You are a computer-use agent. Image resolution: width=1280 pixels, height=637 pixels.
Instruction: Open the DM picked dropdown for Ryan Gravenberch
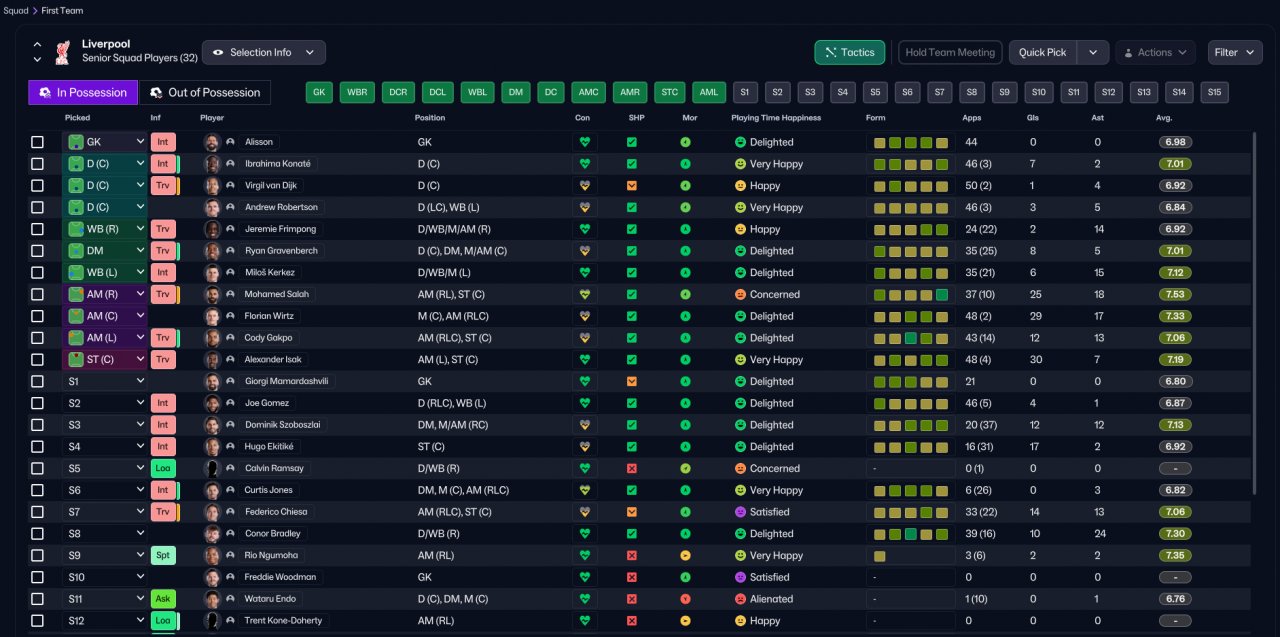coord(105,250)
